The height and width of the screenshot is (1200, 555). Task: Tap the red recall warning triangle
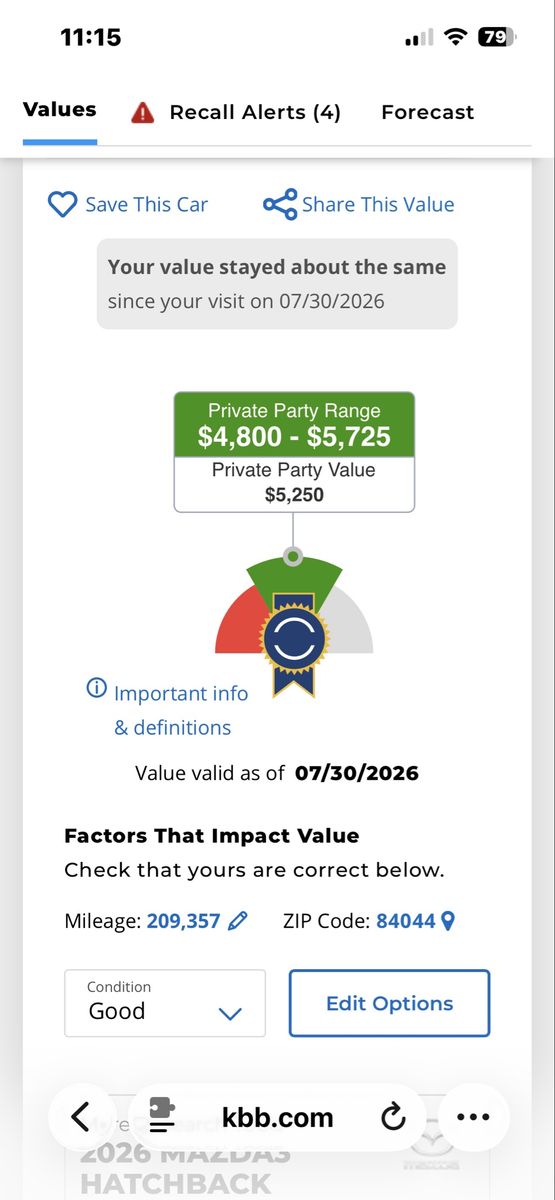(x=143, y=113)
